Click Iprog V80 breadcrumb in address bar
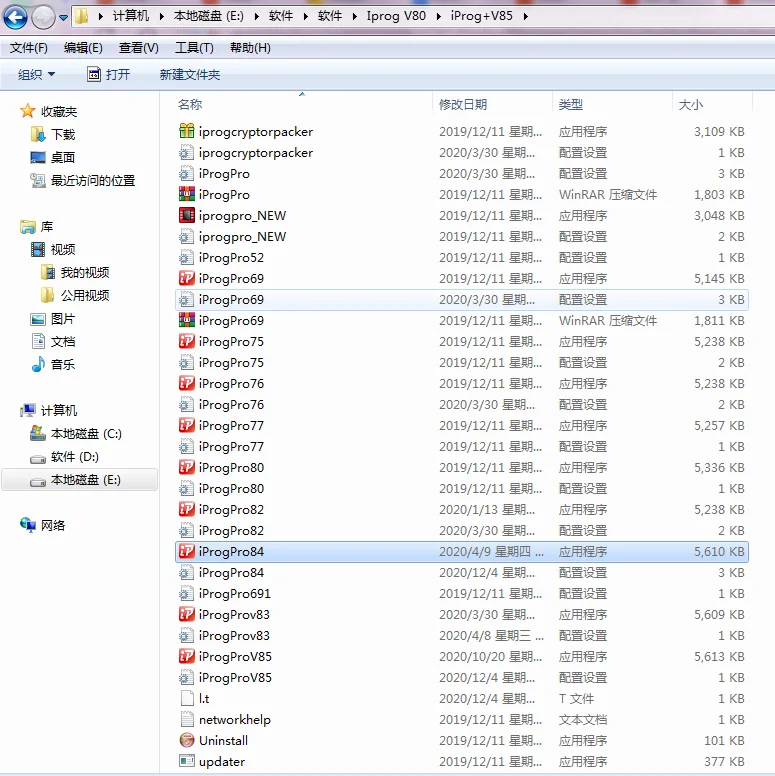The height and width of the screenshot is (776, 775). click(x=396, y=16)
